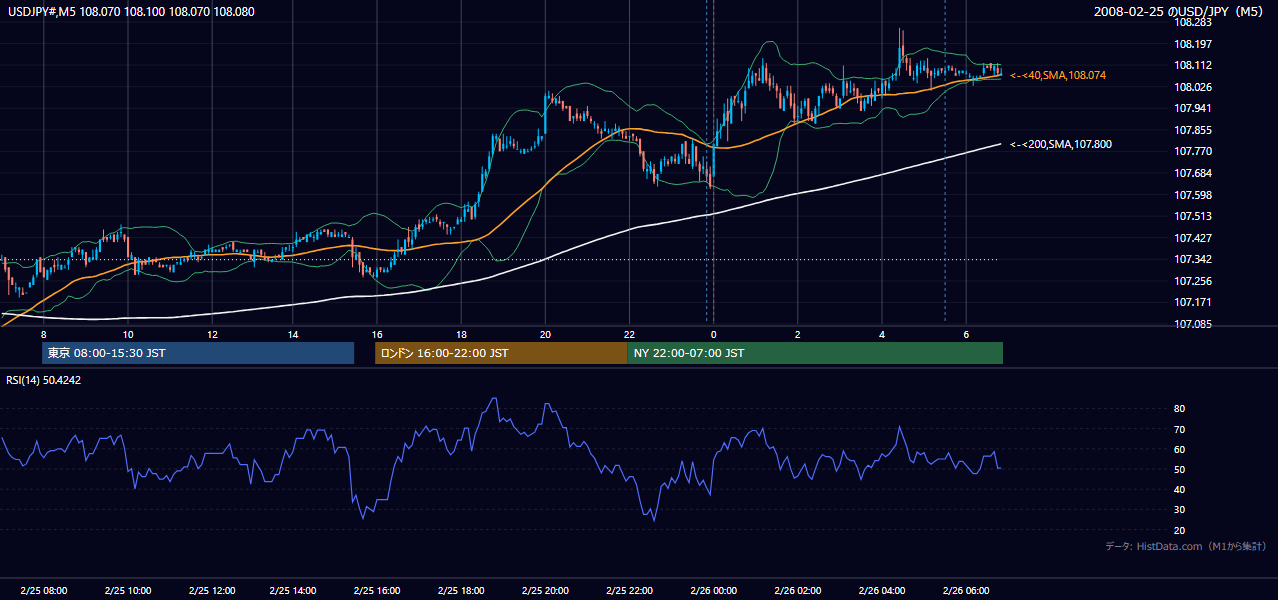Click the bottom date label 2/25 18:00
Viewport: 1278px width, 600px height.
[x=461, y=591]
